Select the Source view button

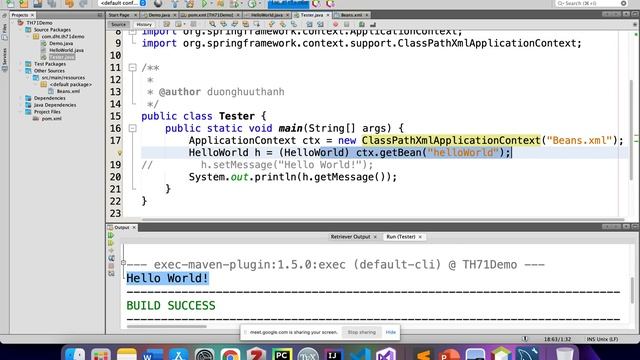118,24
